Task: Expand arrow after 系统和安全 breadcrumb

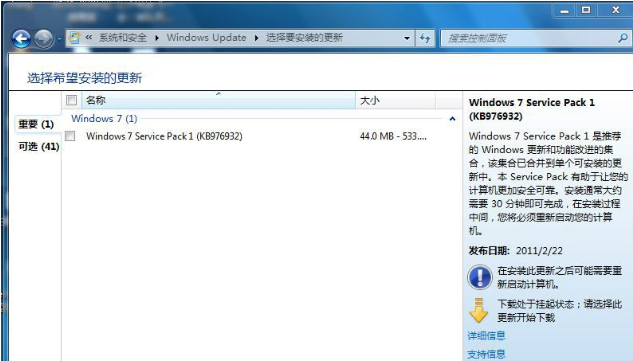Action: 157,38
